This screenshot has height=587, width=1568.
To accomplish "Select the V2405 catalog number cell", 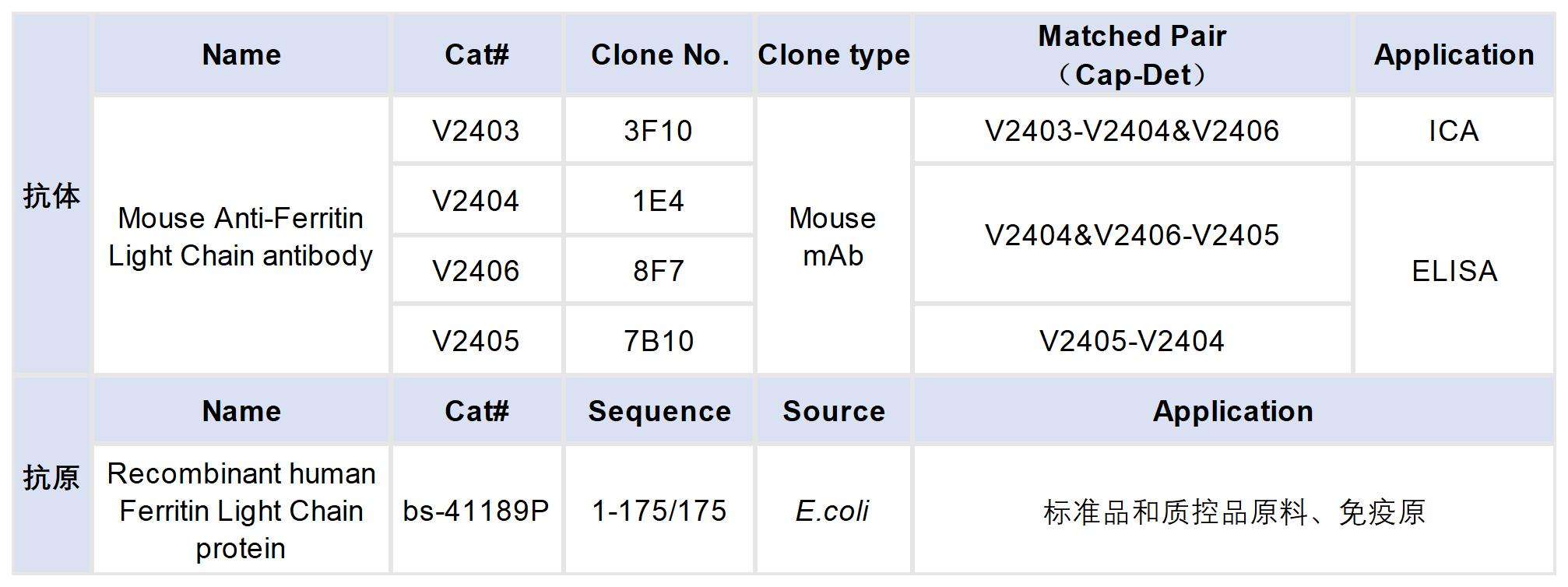I will click(x=476, y=341).
